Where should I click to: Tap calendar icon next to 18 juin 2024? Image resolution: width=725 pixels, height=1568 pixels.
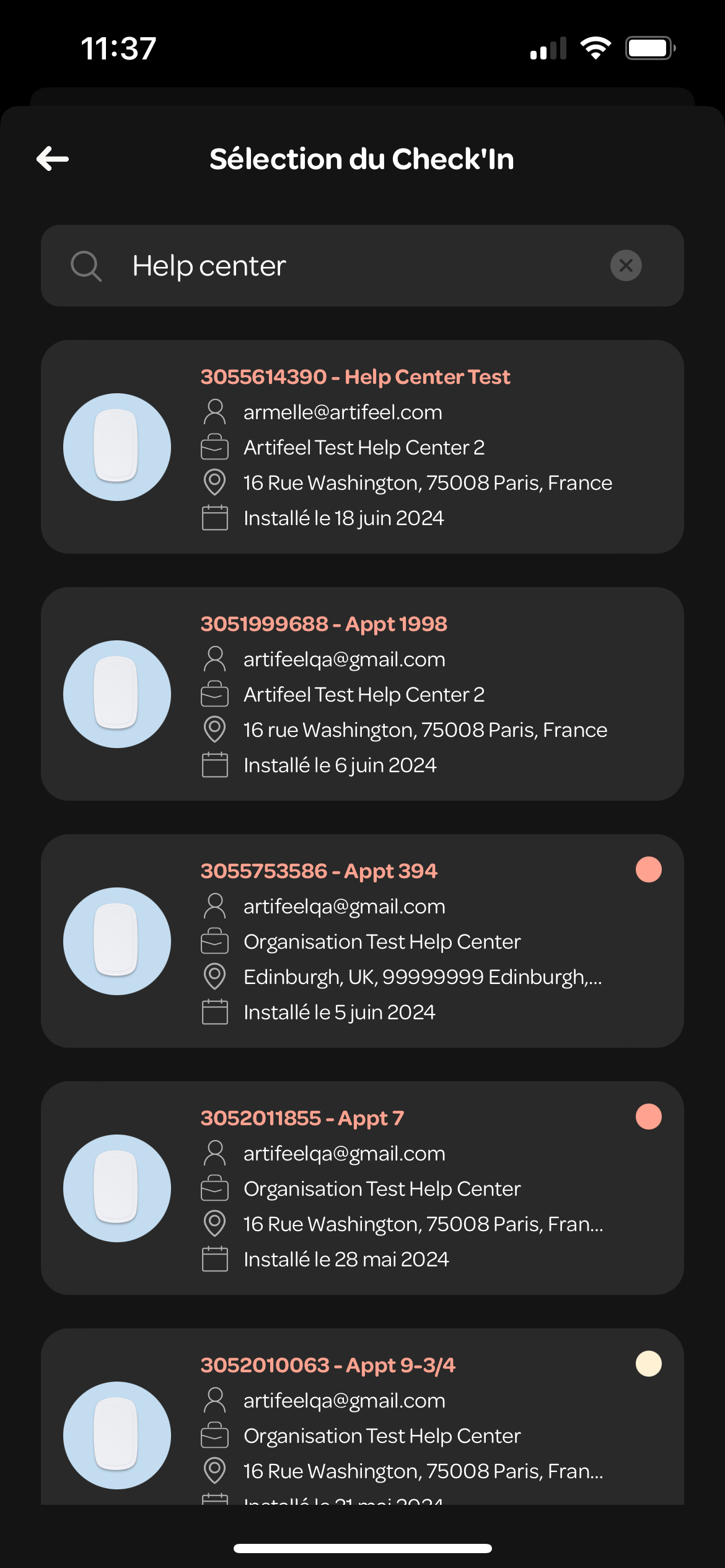coord(215,518)
